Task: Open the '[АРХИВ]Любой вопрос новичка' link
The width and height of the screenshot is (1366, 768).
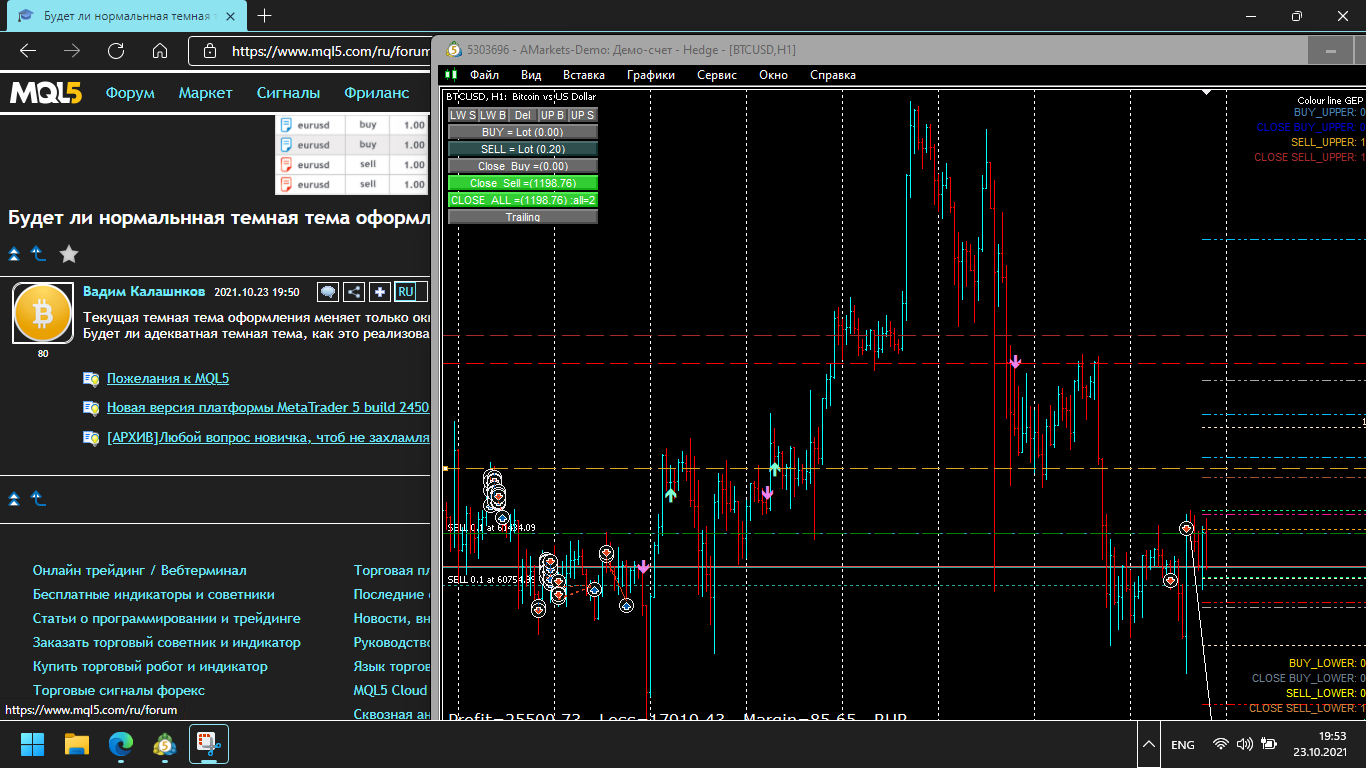Action: (x=268, y=437)
